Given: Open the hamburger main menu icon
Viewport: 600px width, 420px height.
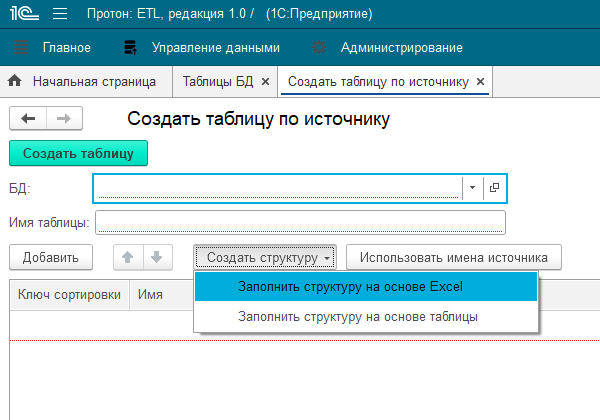Looking at the screenshot, I should click(x=60, y=14).
